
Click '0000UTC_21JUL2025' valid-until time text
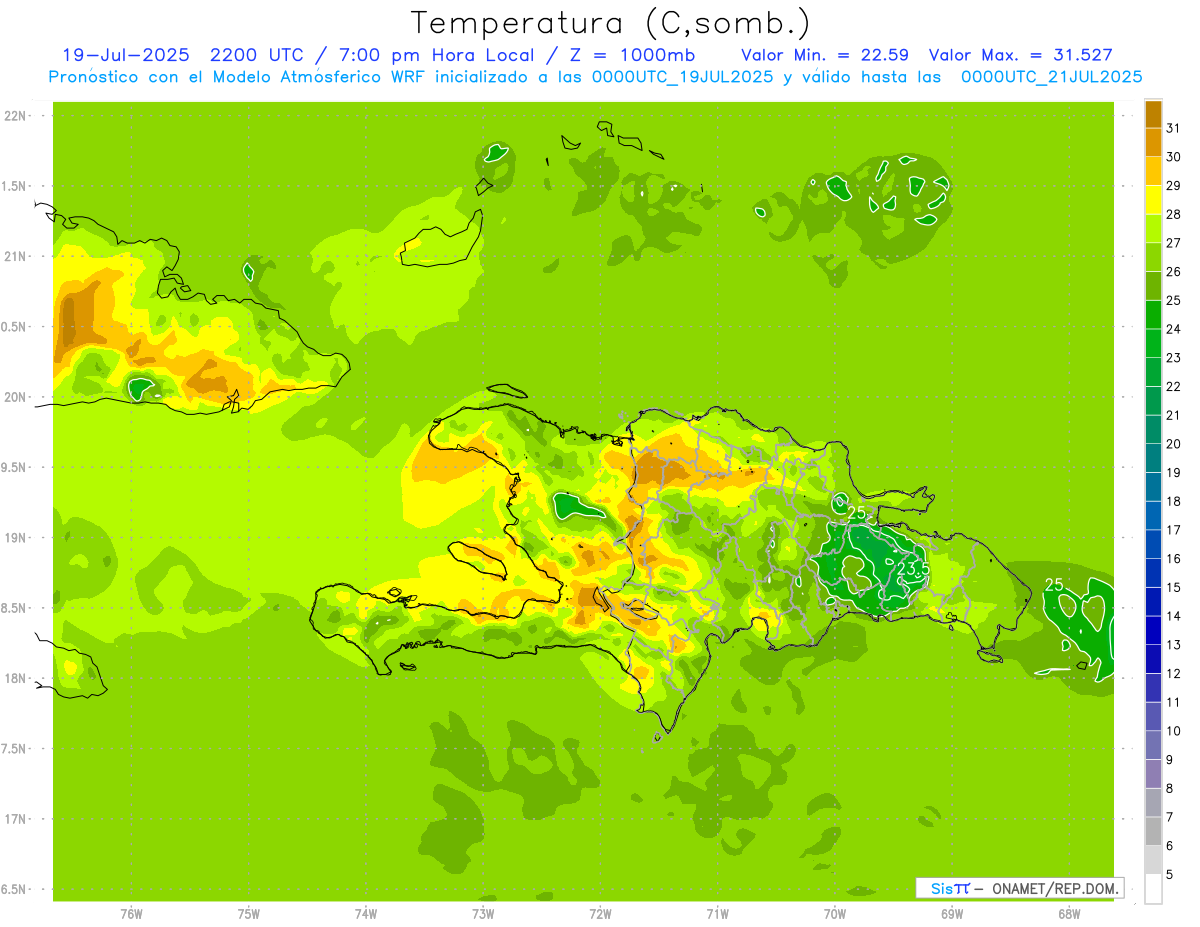(1051, 77)
